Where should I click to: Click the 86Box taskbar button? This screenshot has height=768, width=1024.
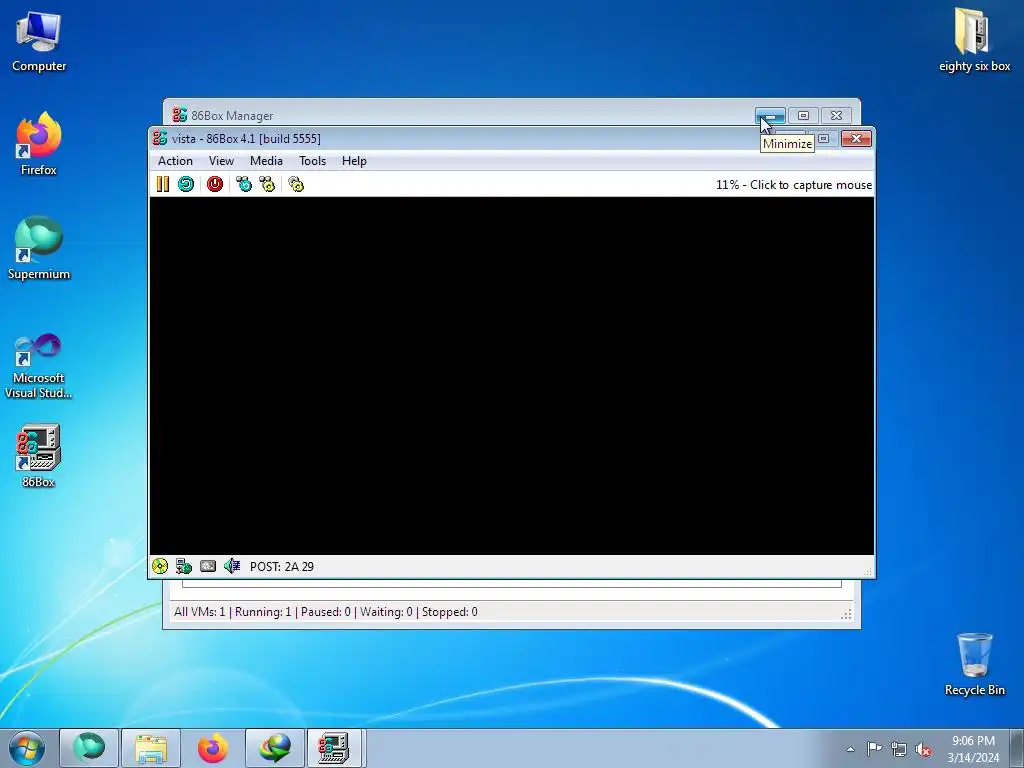[x=334, y=748]
